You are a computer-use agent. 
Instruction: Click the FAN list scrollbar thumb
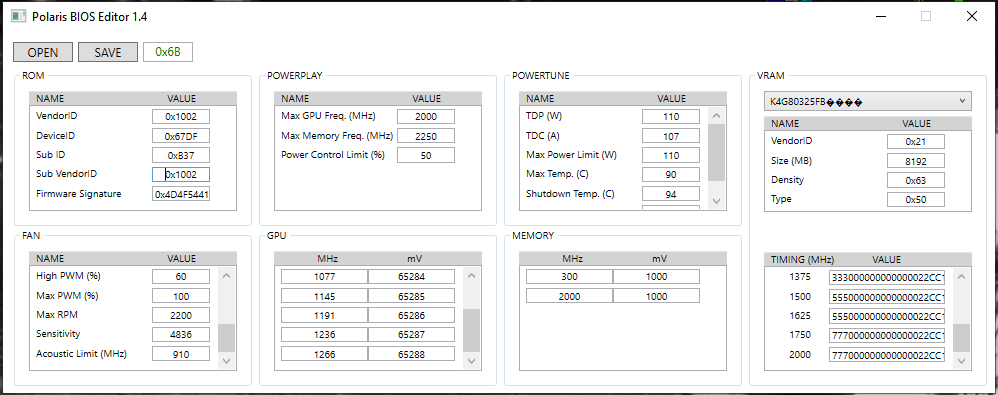pos(226,338)
